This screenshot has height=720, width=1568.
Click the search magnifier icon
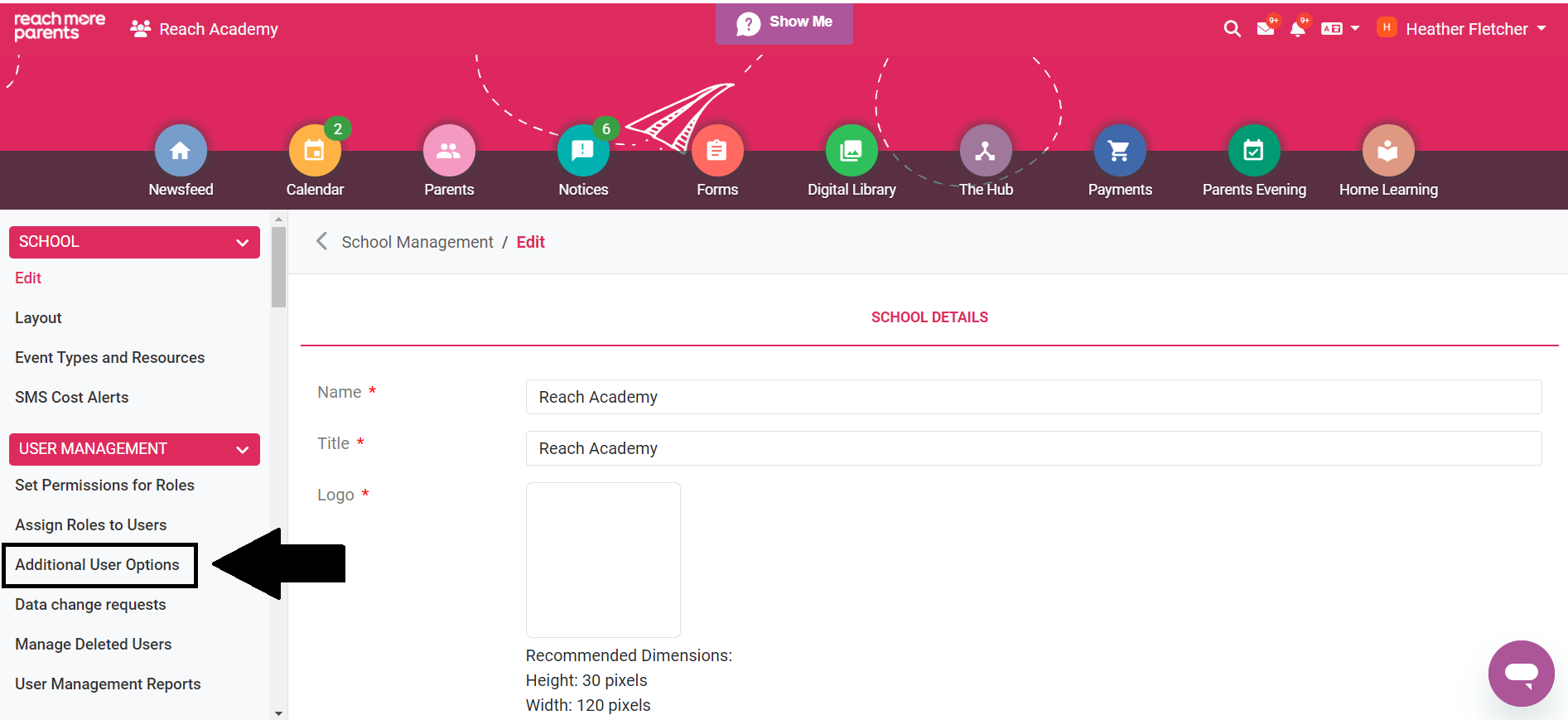pos(1232,29)
